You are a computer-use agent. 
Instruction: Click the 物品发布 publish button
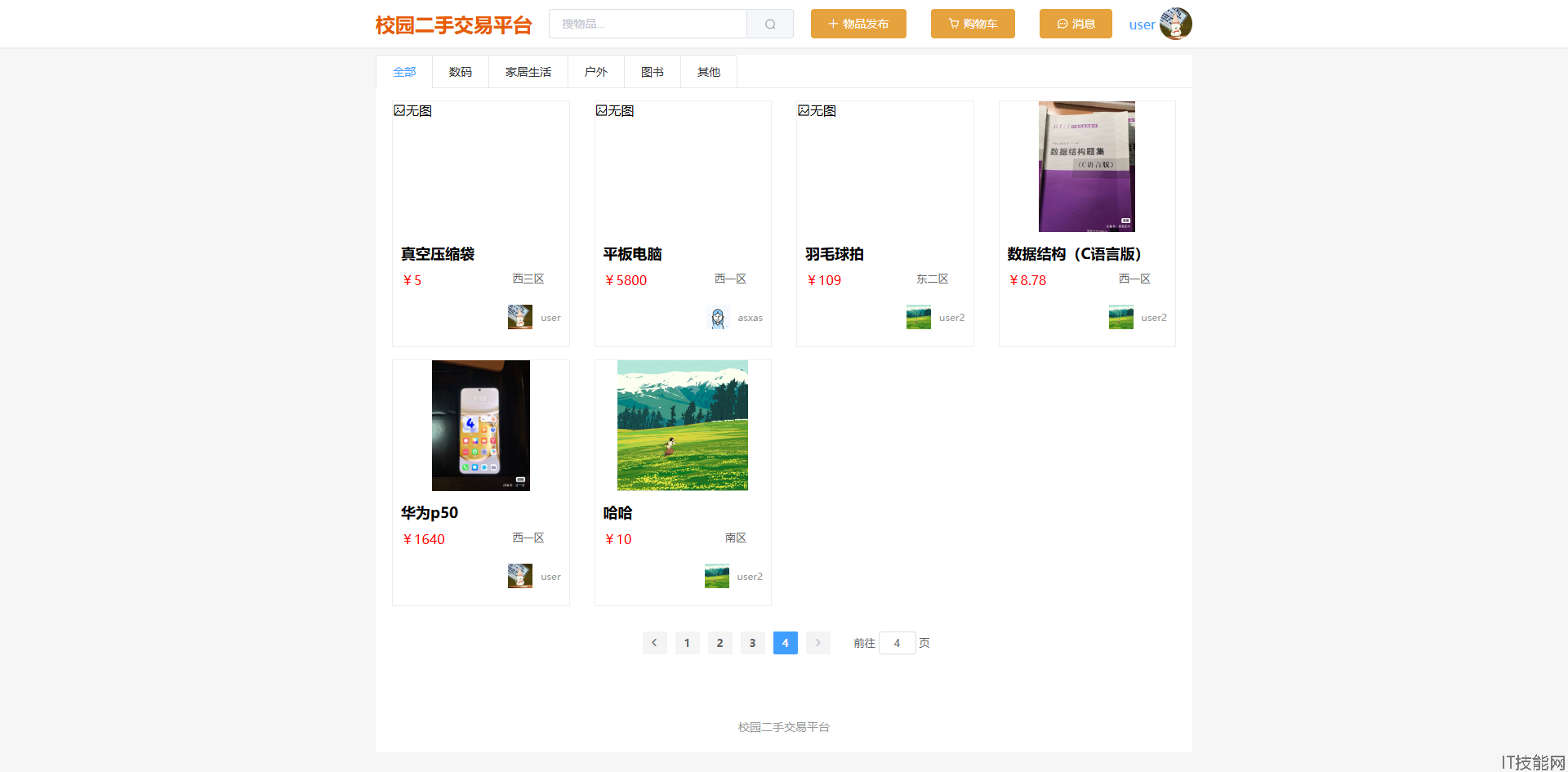(x=858, y=24)
